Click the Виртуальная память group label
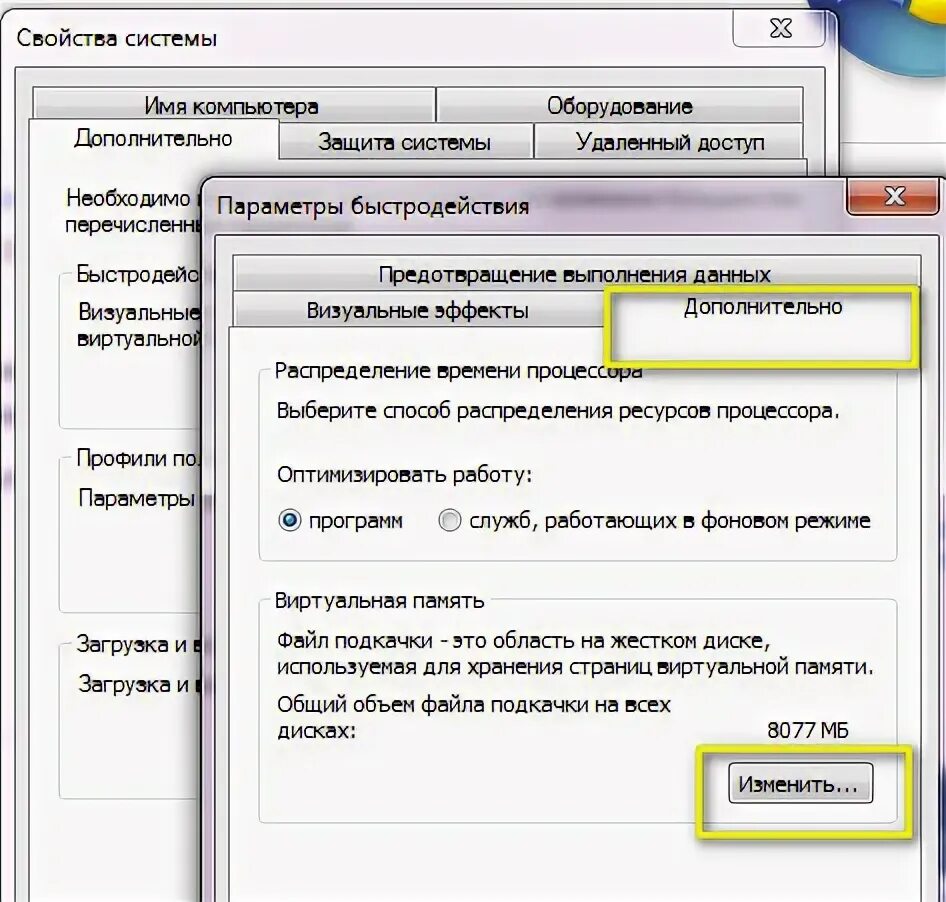Viewport: 946px width, 902px height. 379,601
